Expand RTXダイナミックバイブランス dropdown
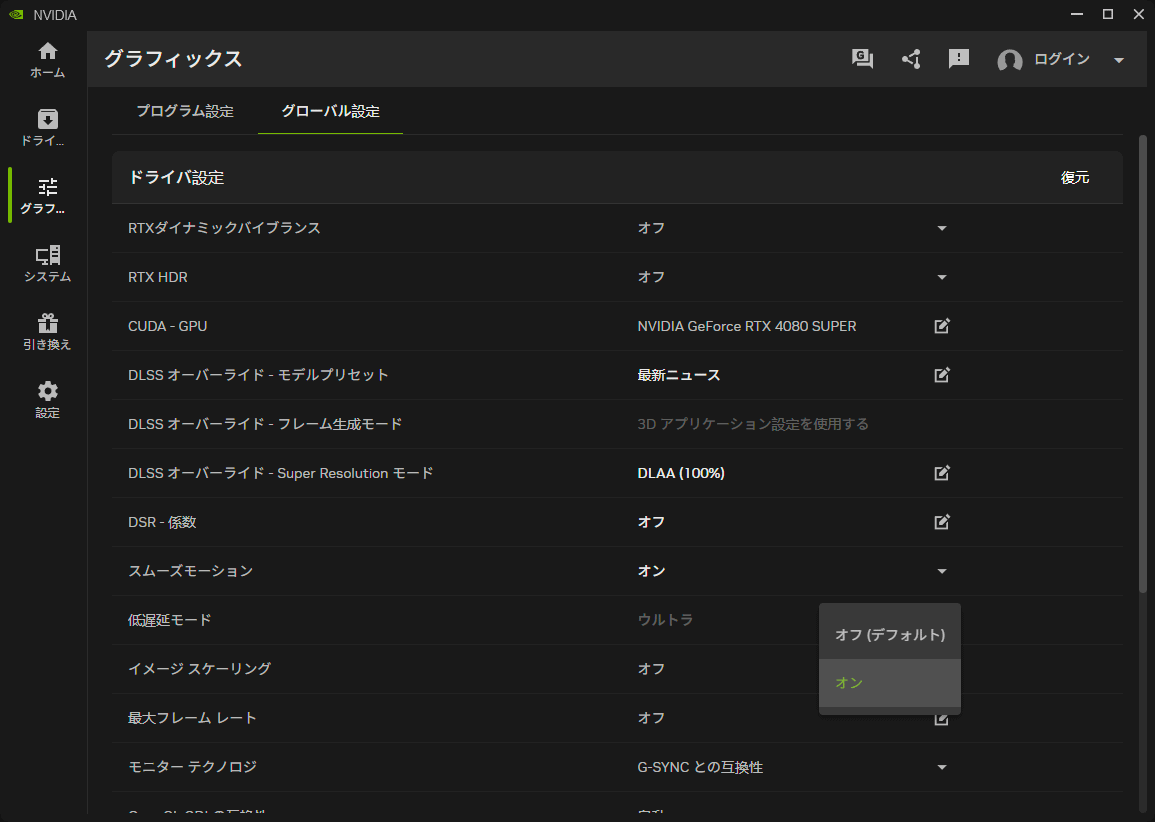Image resolution: width=1155 pixels, height=822 pixels. (x=941, y=228)
